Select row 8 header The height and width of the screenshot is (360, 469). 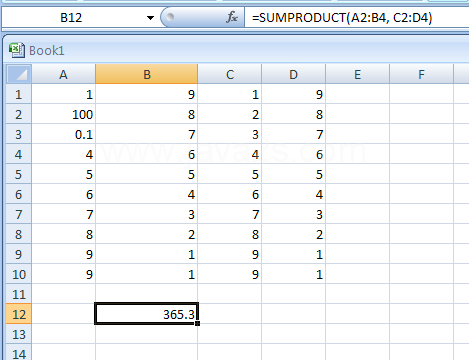tap(19, 234)
